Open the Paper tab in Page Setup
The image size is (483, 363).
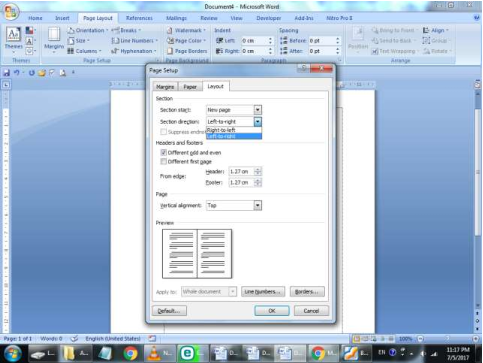click(190, 87)
